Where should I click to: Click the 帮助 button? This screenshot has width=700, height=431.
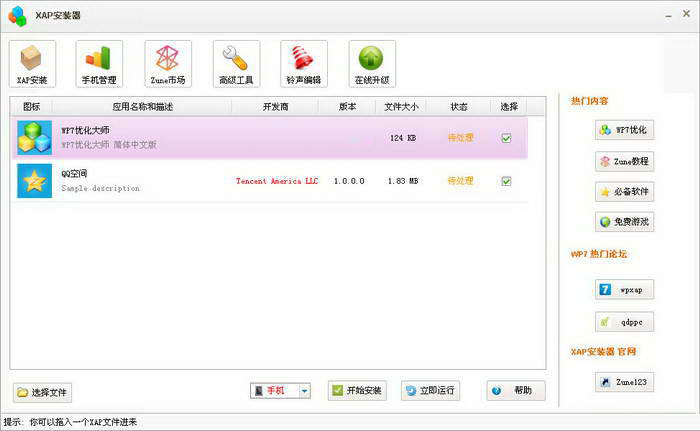pos(516,391)
